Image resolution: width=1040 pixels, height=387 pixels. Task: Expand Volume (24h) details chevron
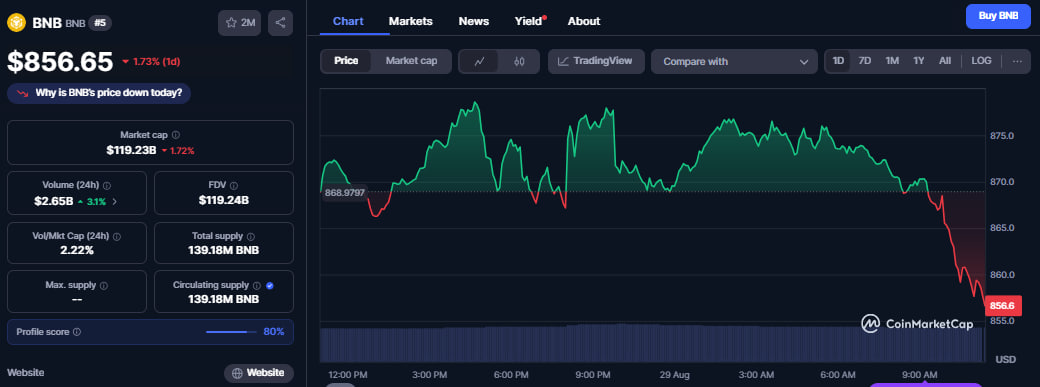[114, 201]
